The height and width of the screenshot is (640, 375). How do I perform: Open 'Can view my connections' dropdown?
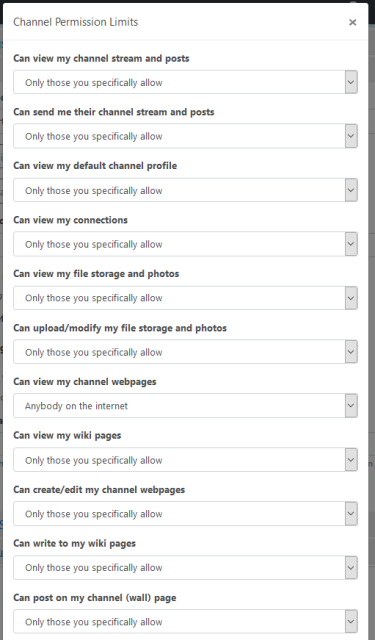point(185,244)
